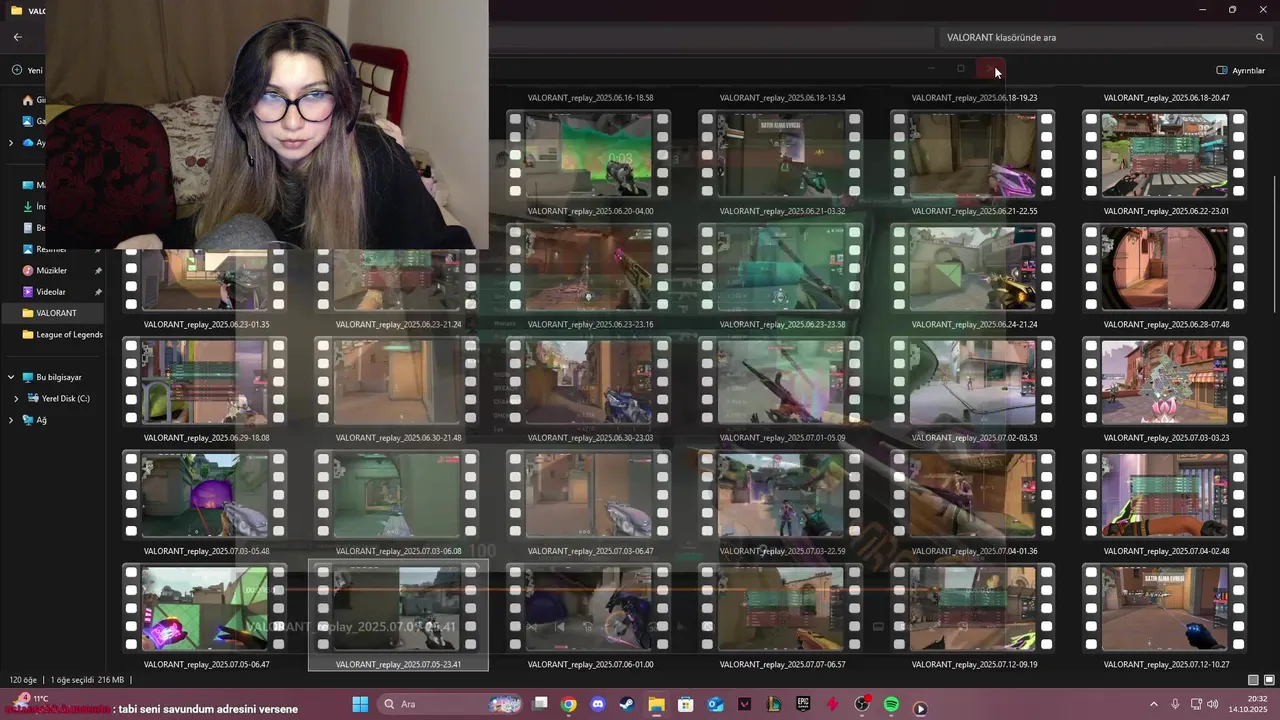Expand the Ağ network node

(11, 420)
